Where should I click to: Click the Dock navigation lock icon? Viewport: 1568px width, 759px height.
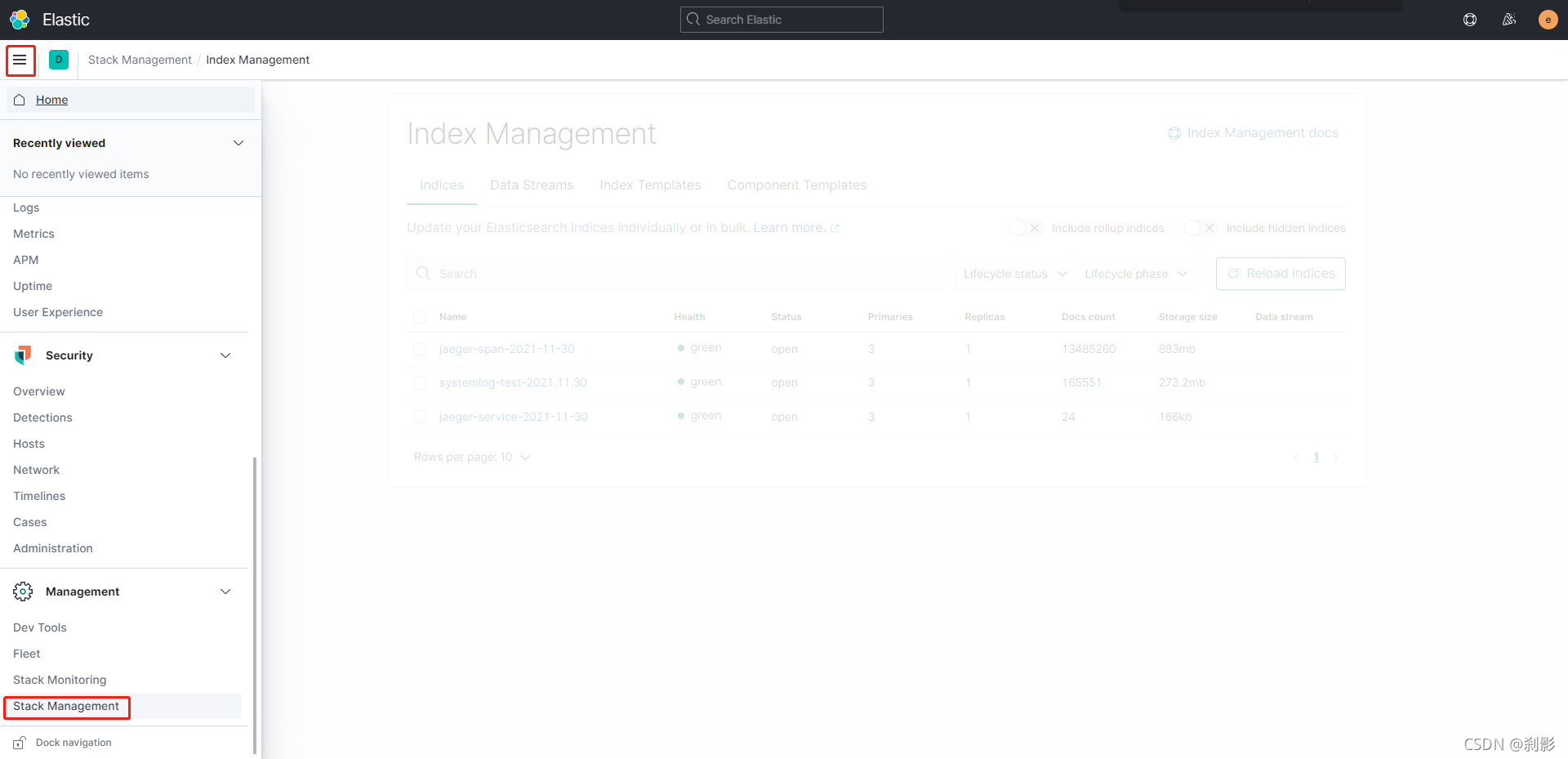click(20, 743)
